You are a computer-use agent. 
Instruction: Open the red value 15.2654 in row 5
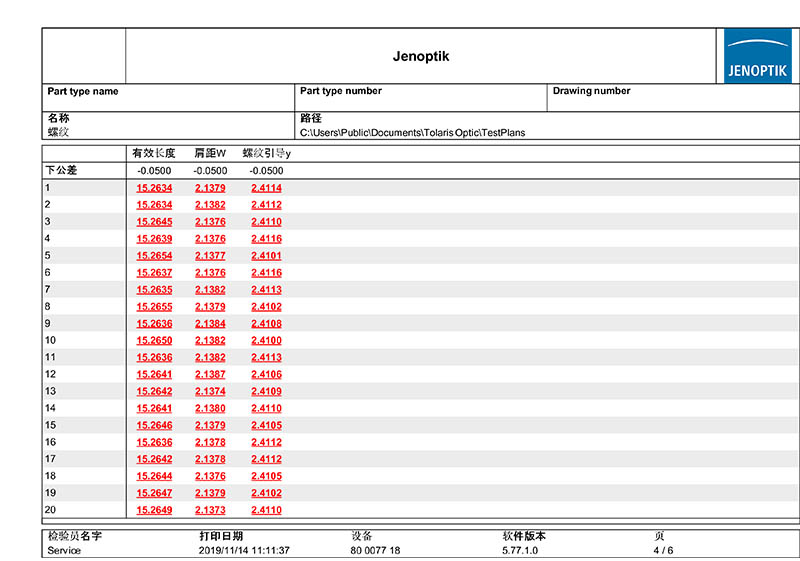[x=154, y=256]
